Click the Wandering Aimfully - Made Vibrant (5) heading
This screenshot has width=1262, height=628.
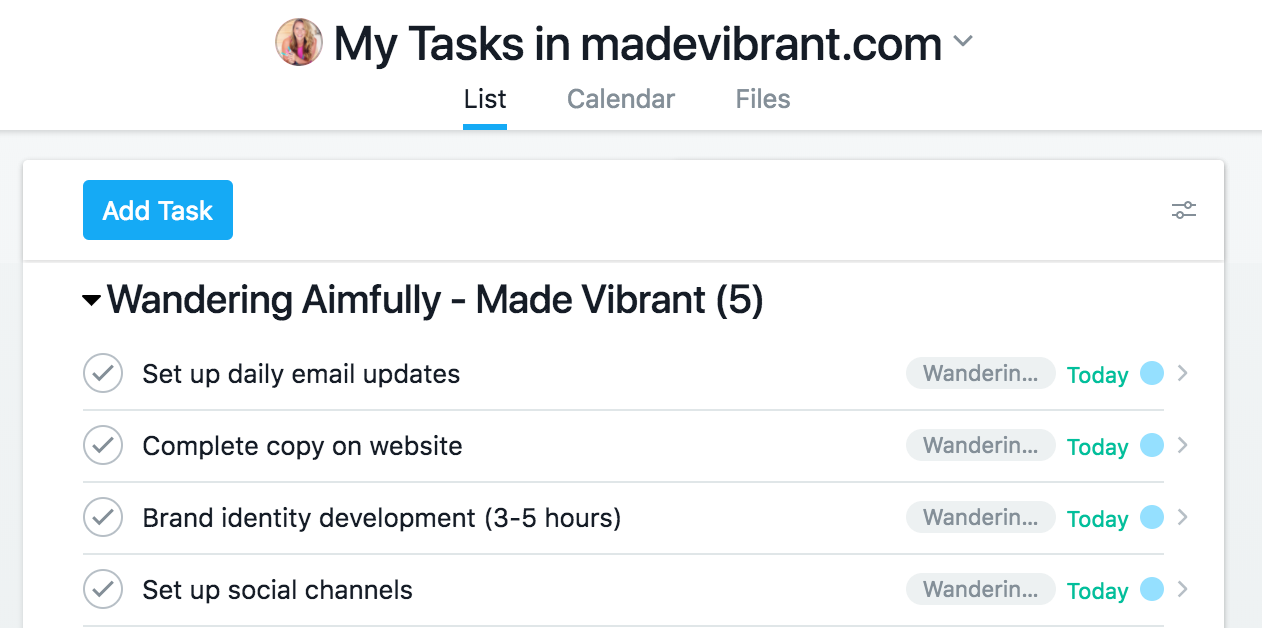point(435,300)
